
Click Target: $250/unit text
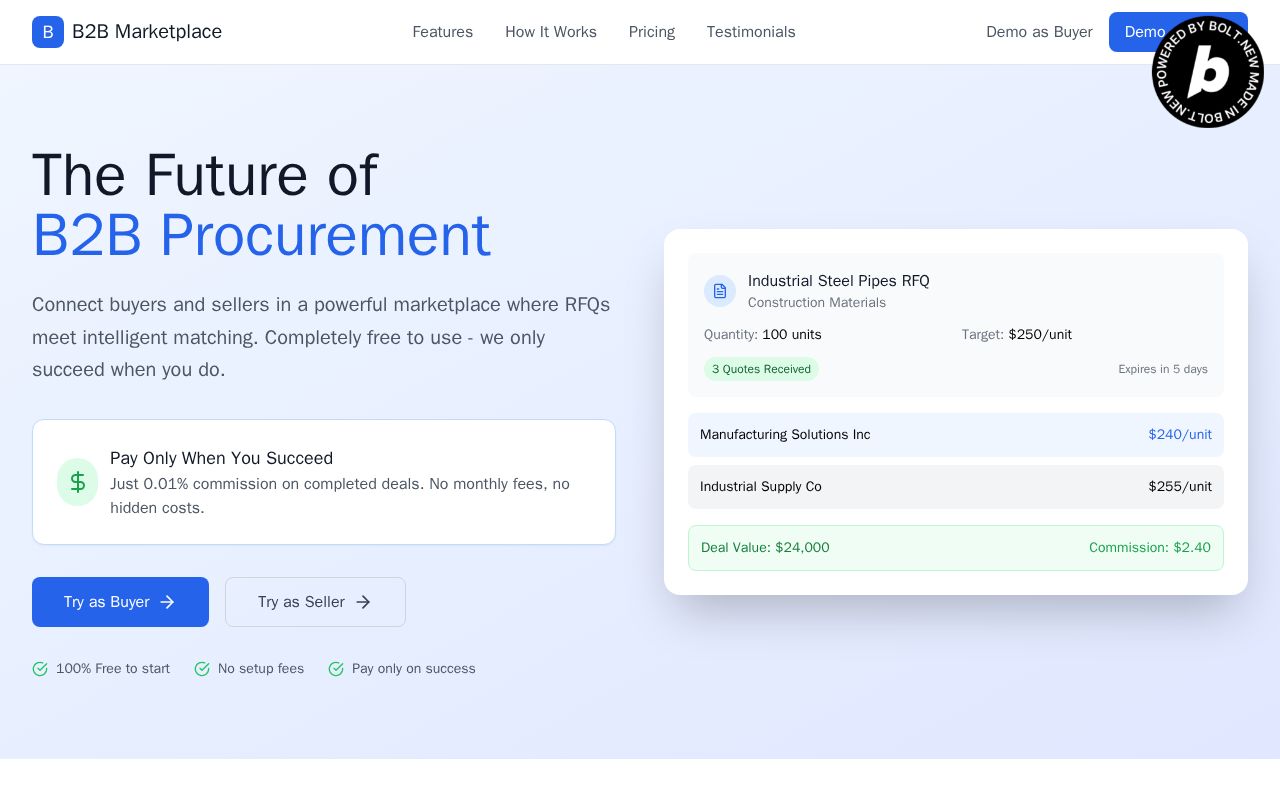1017,335
